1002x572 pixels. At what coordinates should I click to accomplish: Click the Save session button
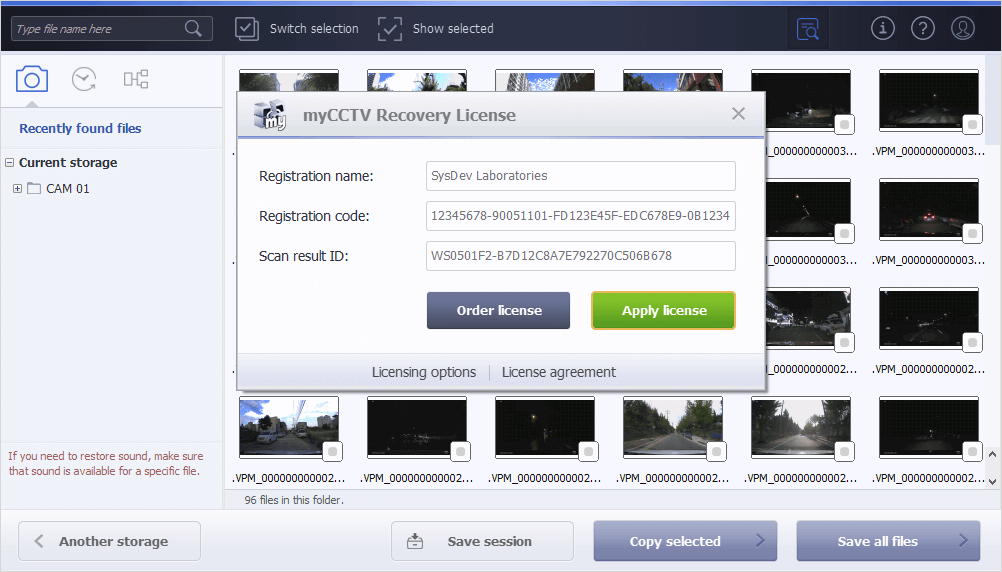pyautogui.click(x=482, y=541)
